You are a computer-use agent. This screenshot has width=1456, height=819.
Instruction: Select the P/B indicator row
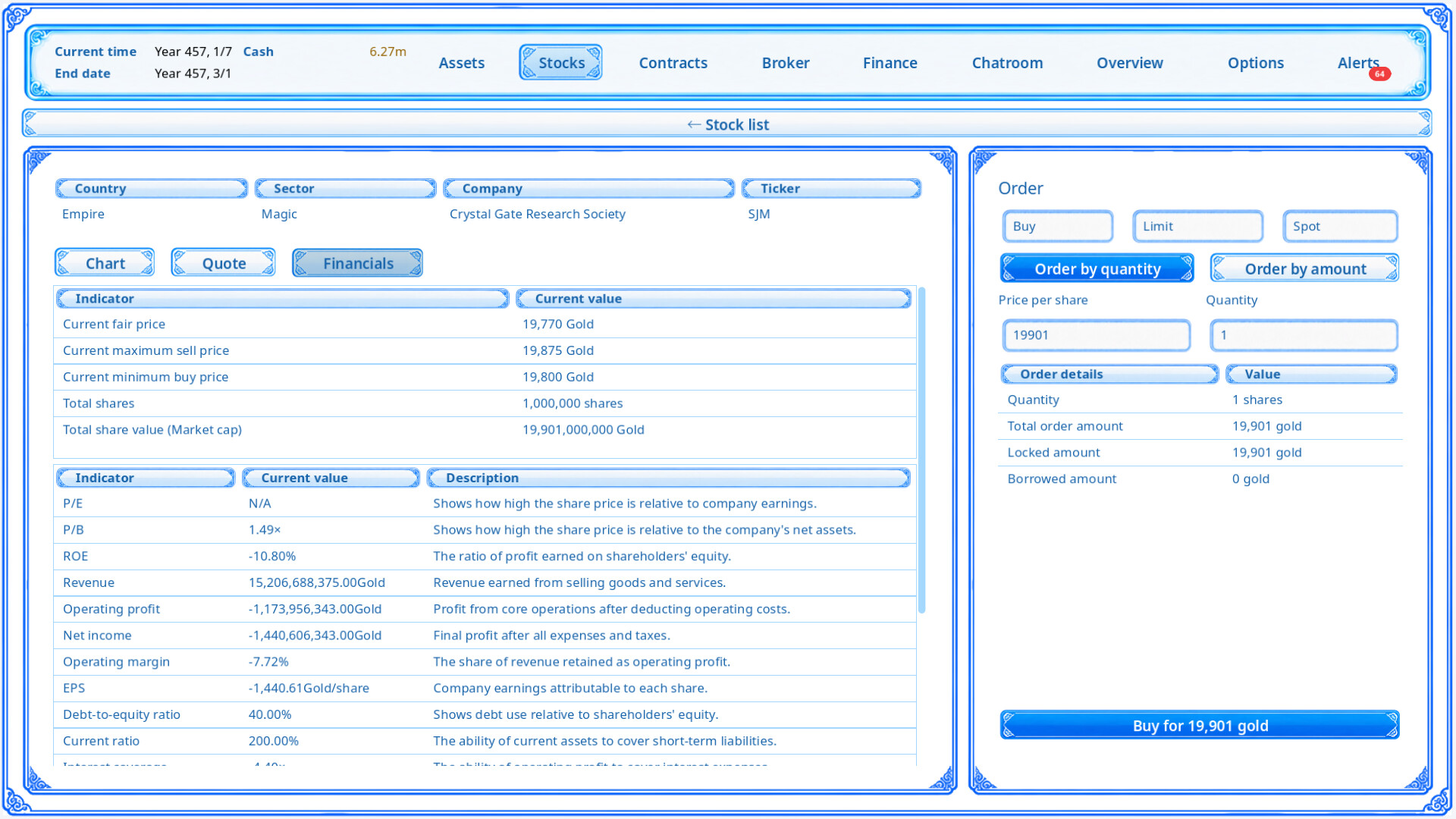point(485,530)
